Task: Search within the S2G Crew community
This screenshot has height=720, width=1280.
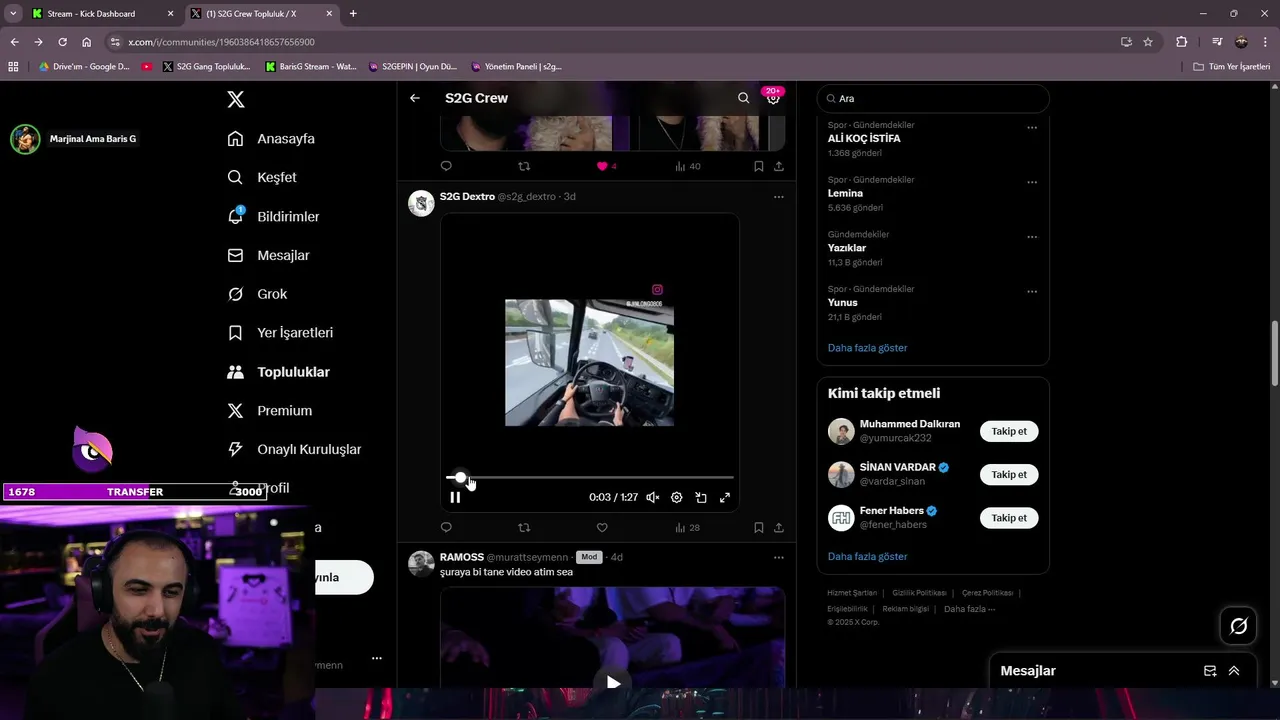Action: [x=743, y=98]
